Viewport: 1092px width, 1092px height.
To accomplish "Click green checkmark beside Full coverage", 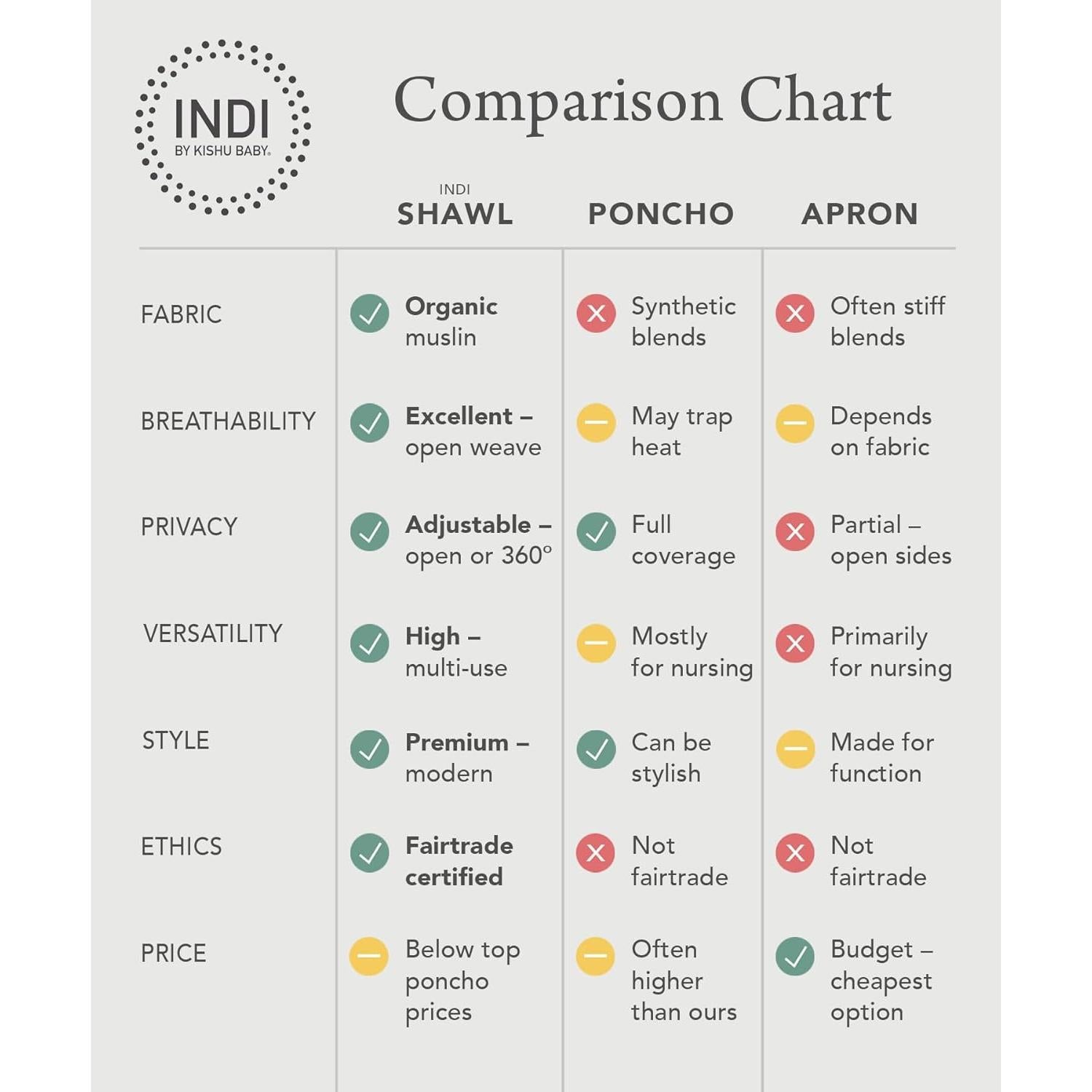I will point(596,531).
